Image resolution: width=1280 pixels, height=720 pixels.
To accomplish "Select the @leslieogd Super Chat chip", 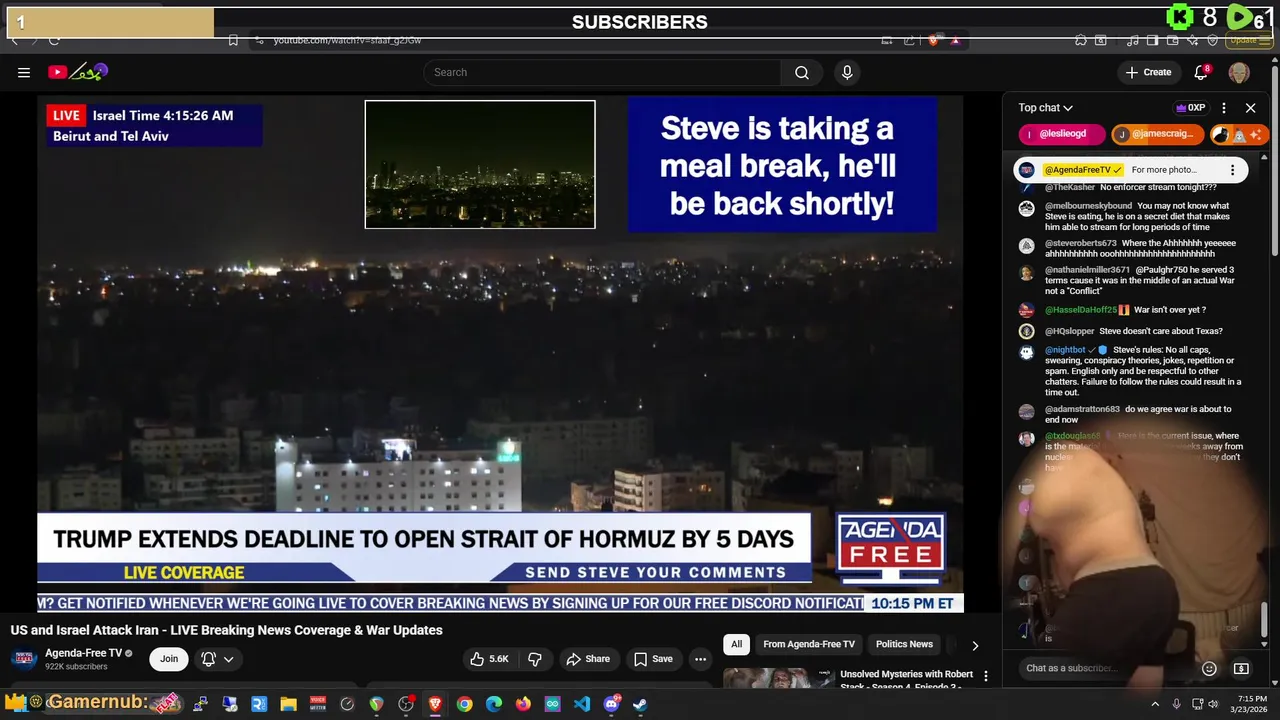I will pyautogui.click(x=1062, y=134).
